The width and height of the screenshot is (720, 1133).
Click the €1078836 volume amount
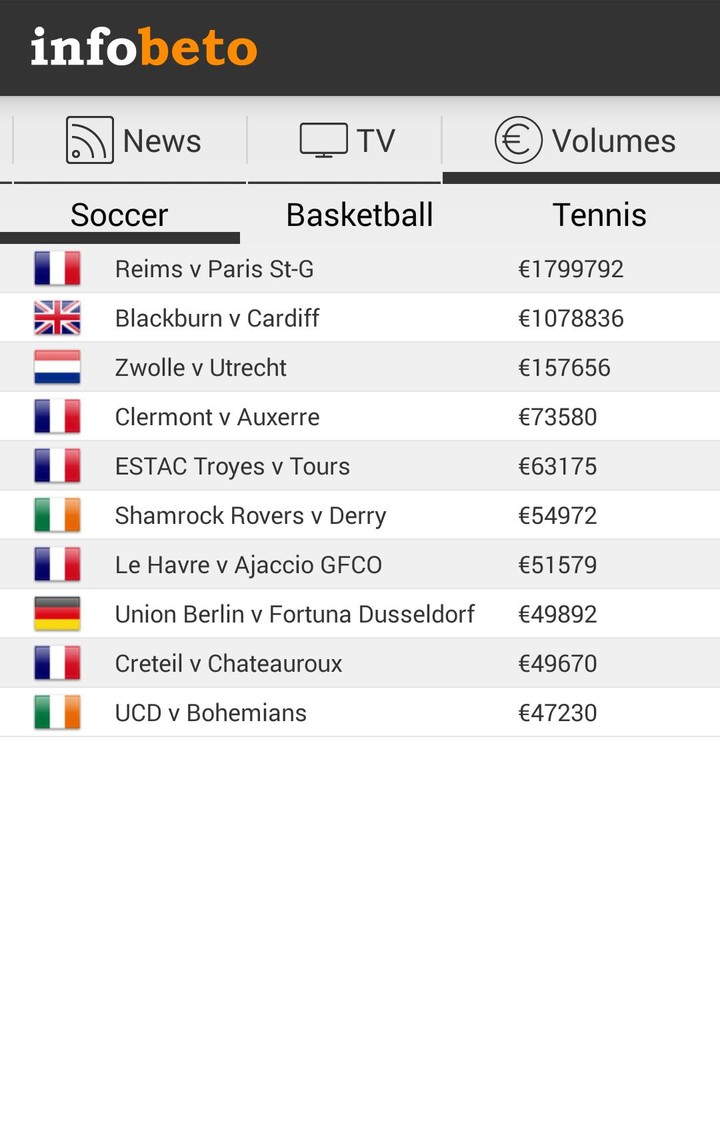(x=570, y=318)
